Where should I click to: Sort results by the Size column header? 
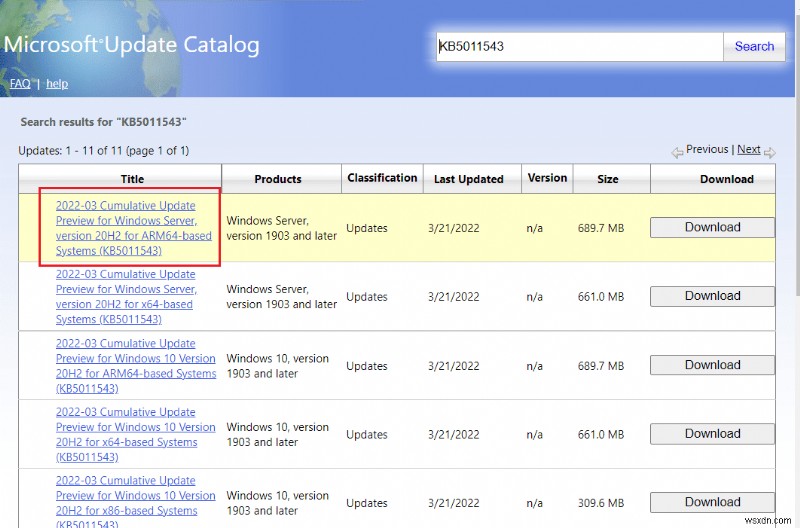(608, 179)
